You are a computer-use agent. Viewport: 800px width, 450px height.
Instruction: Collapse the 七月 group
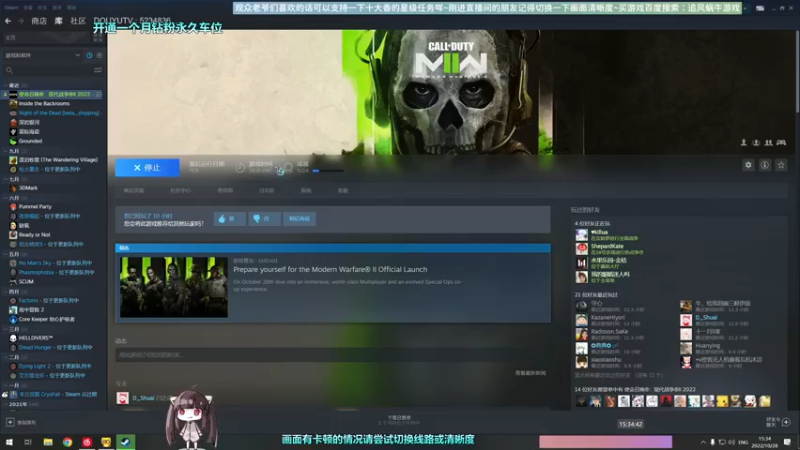pos(6,179)
